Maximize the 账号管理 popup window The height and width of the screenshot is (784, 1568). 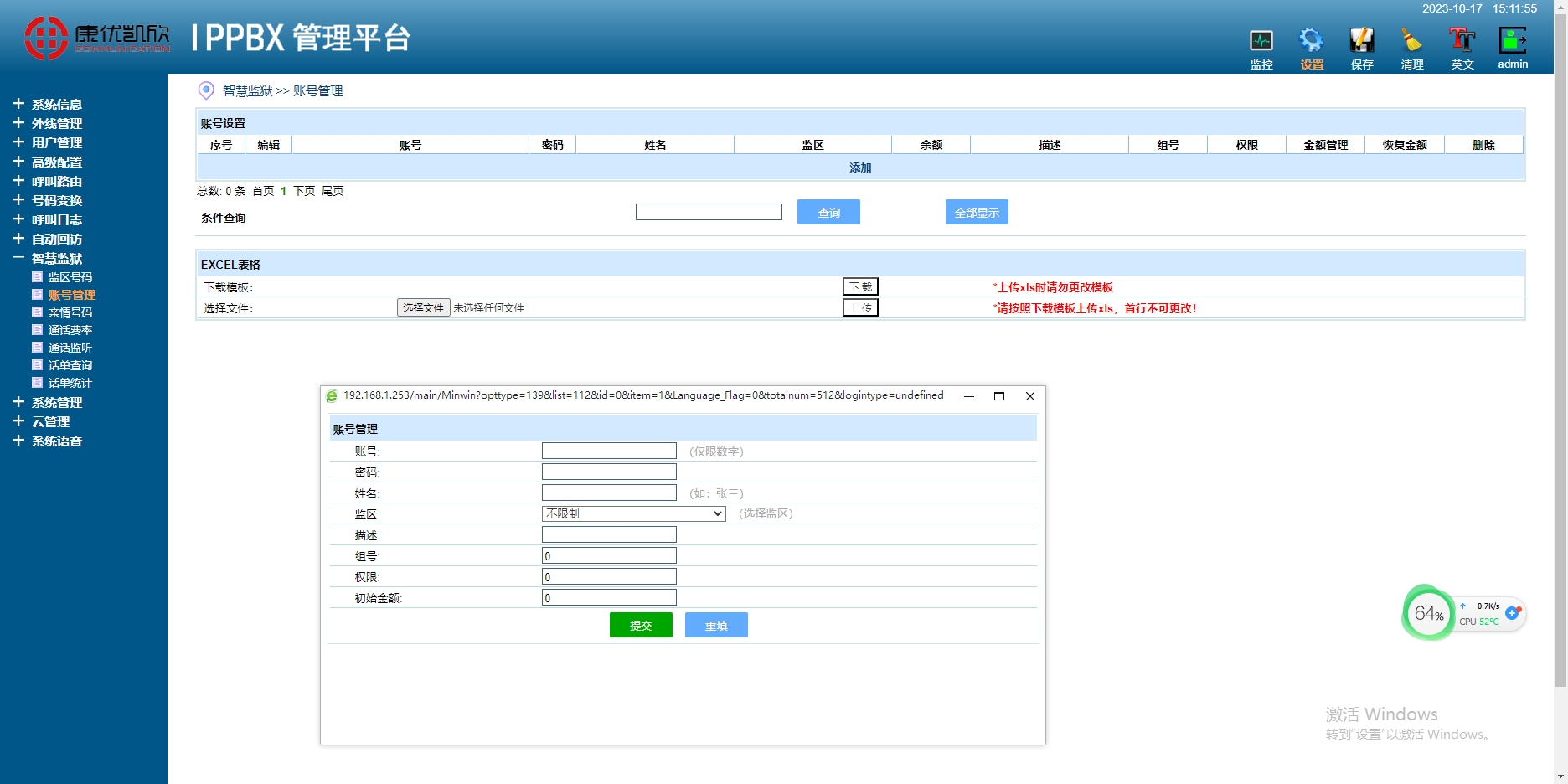click(999, 396)
